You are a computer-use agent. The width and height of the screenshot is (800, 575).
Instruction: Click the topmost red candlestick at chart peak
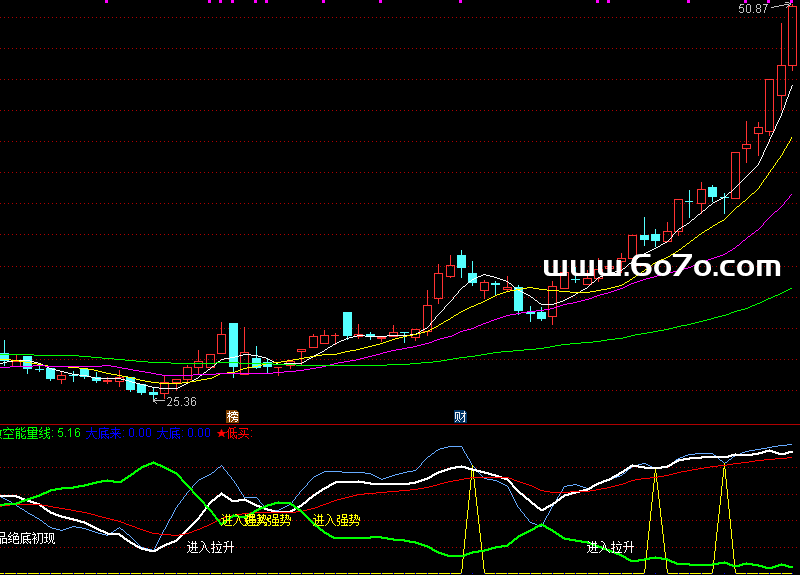pos(792,40)
